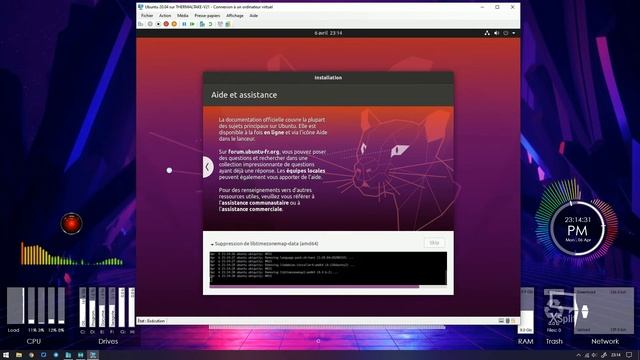Shut down the VM with the red icon
Image resolution: width=640 pixels, height=360 pixels.
[x=166, y=24]
